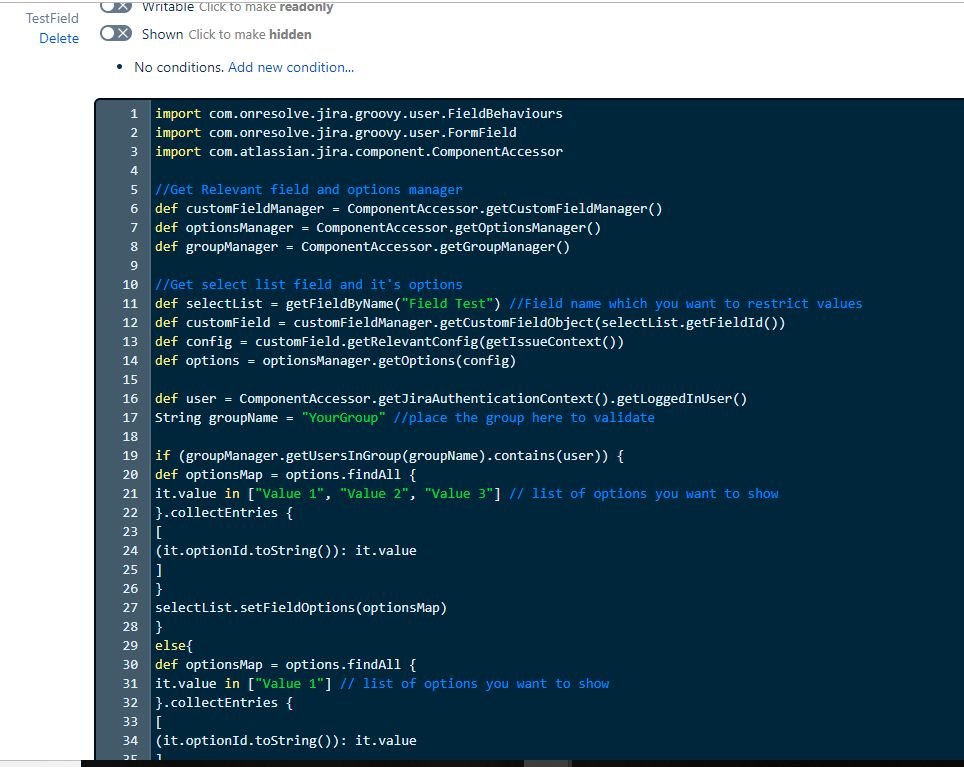Place cursor on ComponentAccessor import line
Viewport: 964px width, 767px height.
(358, 152)
